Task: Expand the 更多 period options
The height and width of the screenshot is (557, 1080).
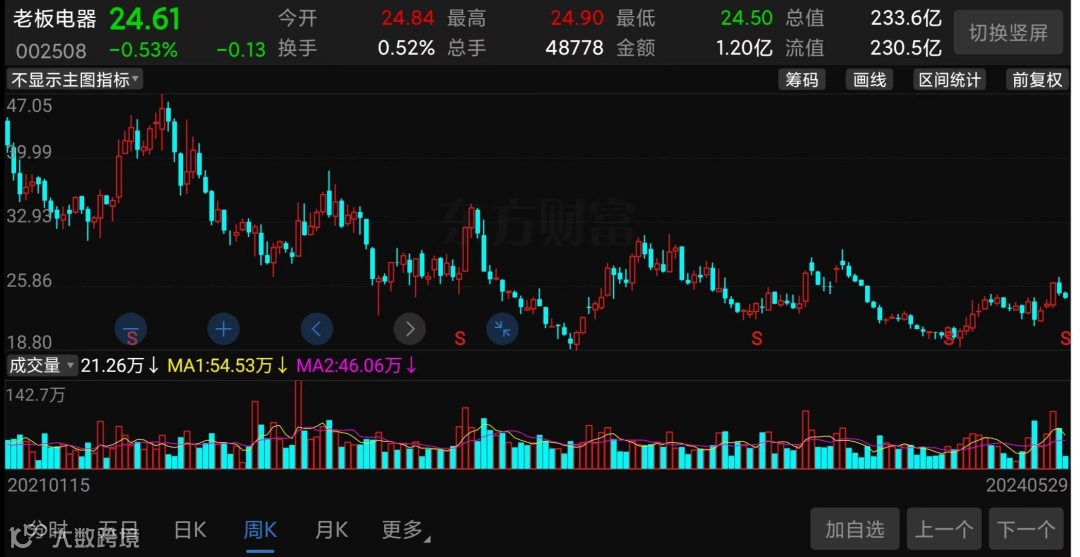Action: click(406, 530)
